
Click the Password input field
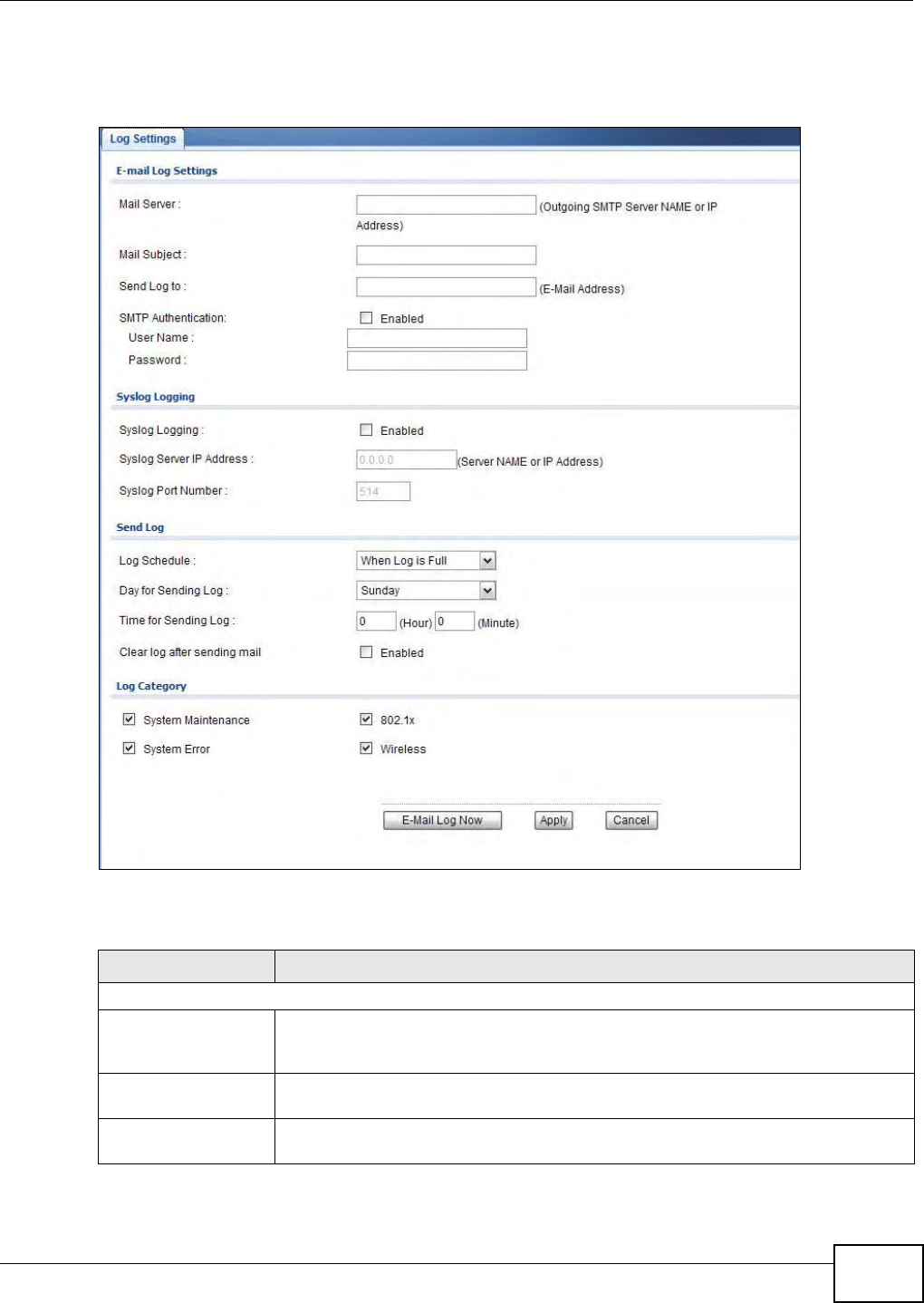click(437, 361)
